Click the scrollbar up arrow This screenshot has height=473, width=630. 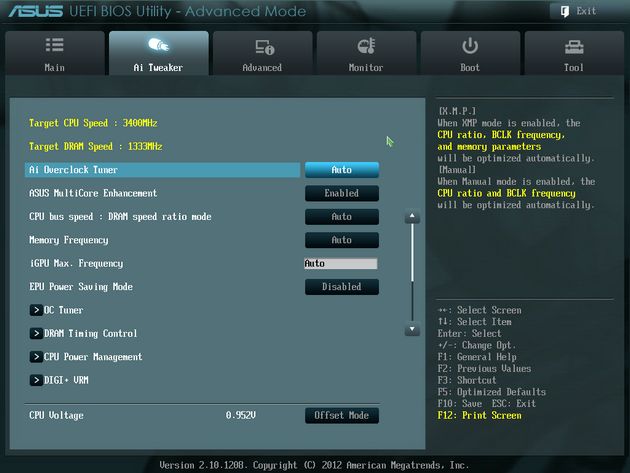[x=412, y=217]
